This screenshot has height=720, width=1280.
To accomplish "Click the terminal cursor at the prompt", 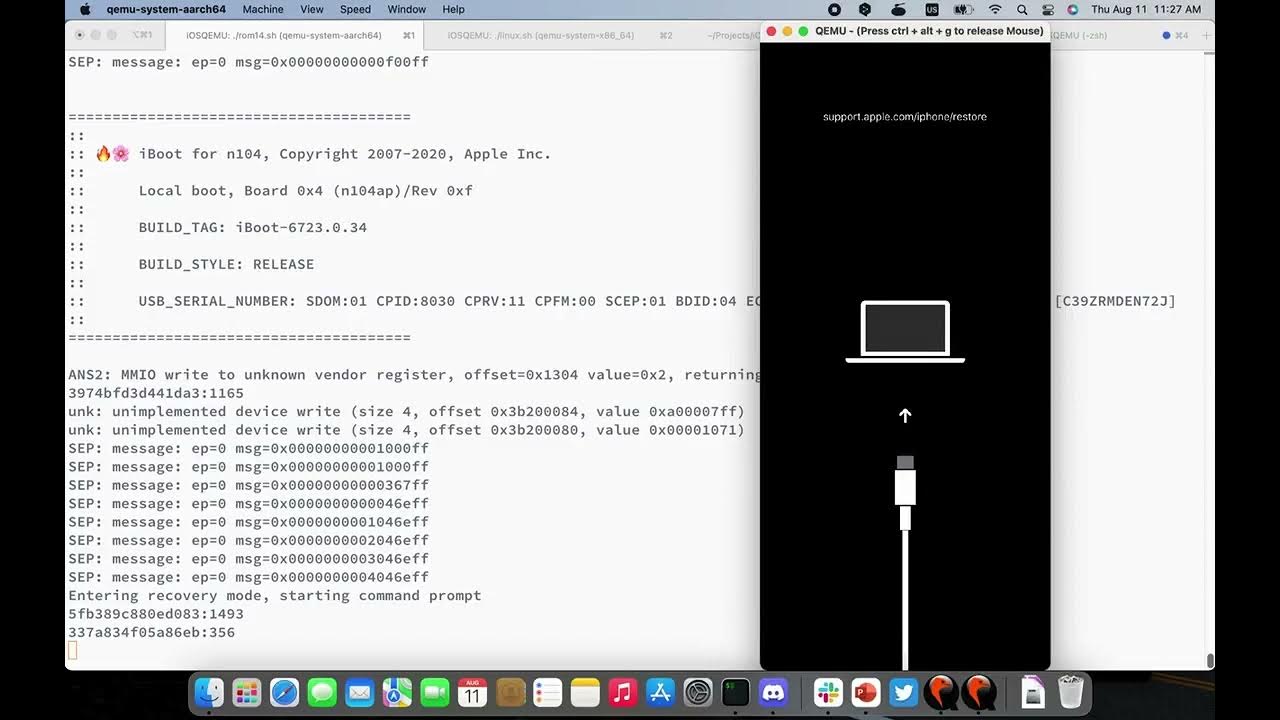I will point(72,651).
